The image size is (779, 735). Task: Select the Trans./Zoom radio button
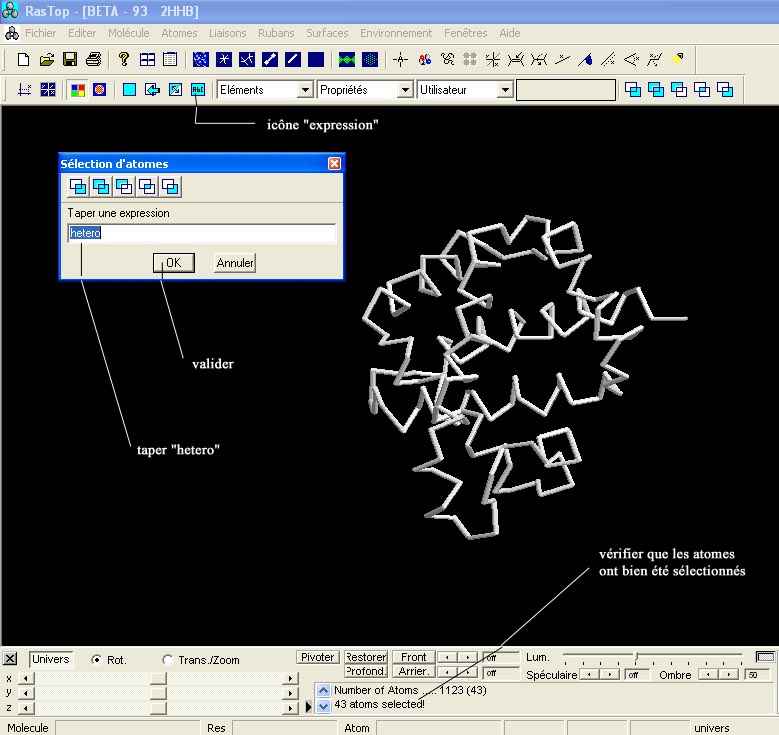167,660
